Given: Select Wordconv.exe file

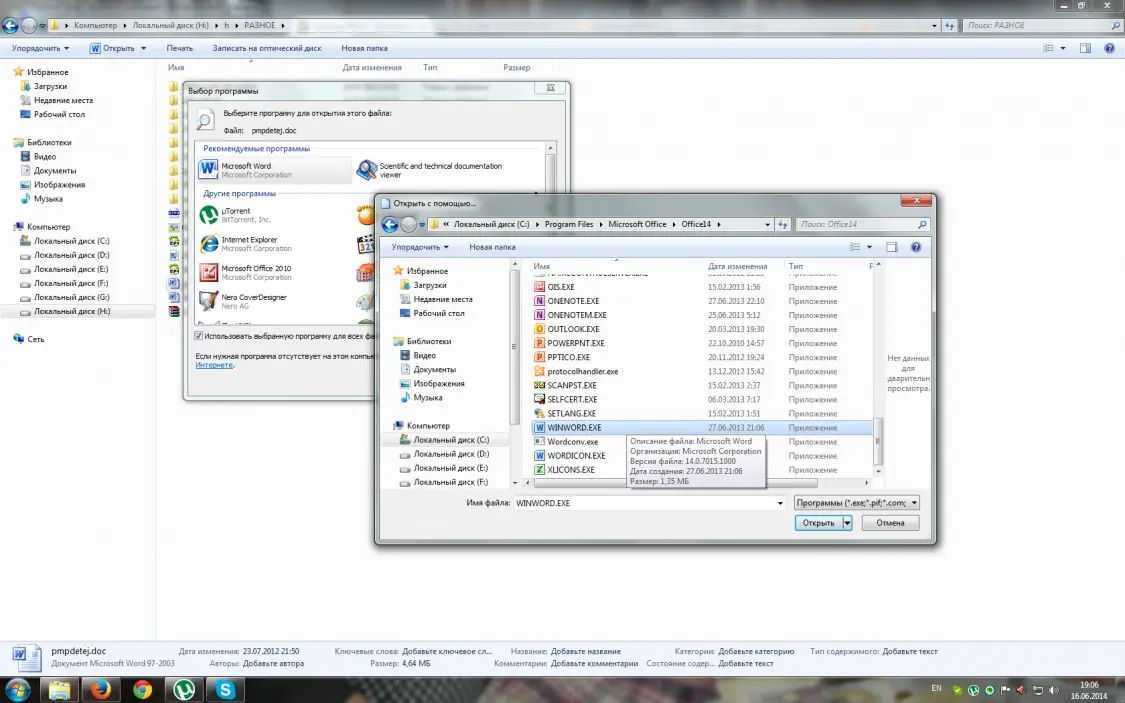Looking at the screenshot, I should point(572,442).
